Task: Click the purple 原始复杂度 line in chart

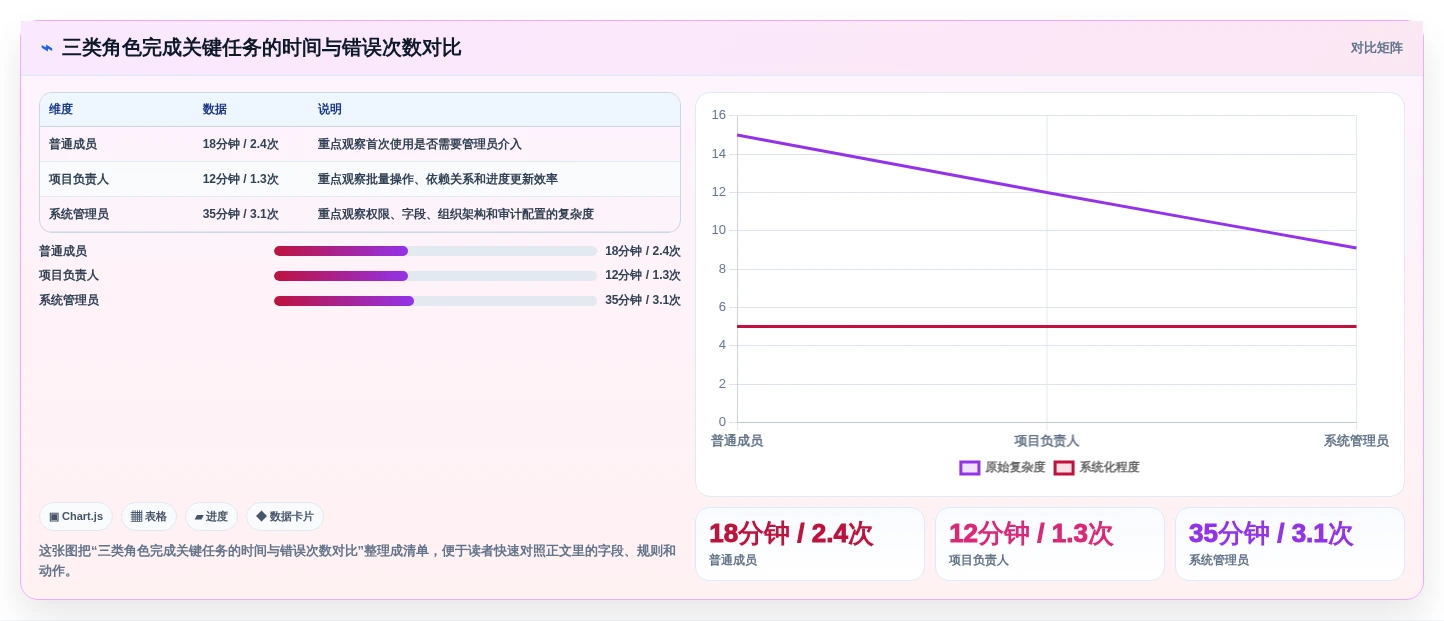Action: click(1047, 192)
